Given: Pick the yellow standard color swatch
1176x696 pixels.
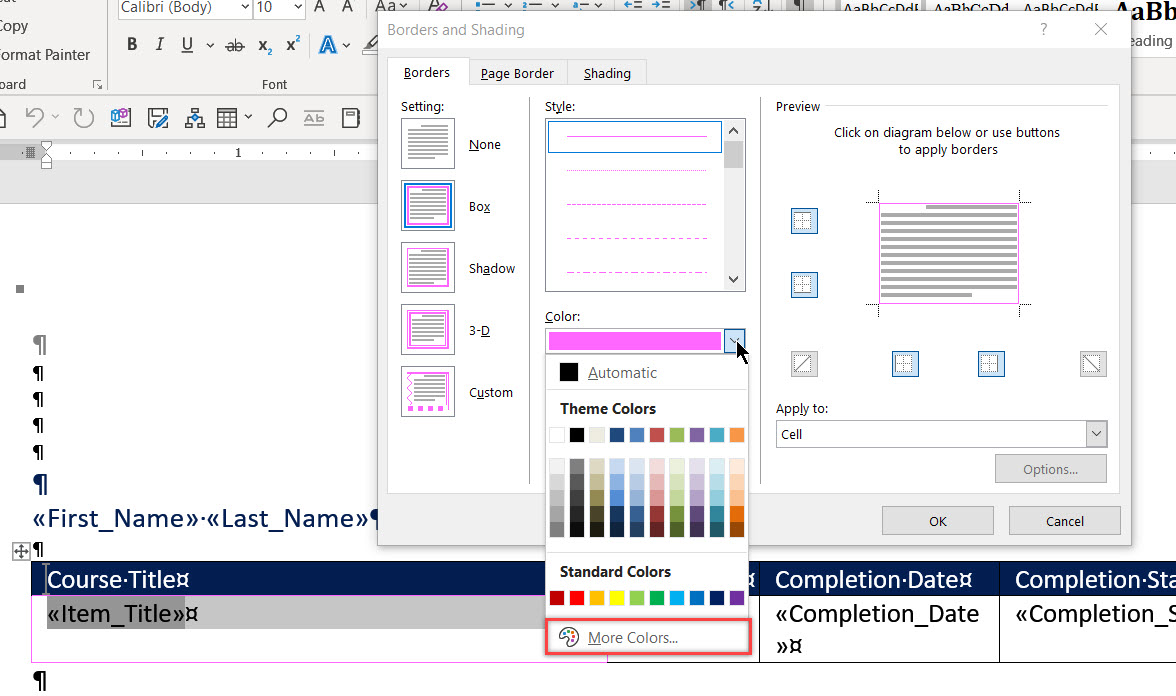Looking at the screenshot, I should coord(616,598).
